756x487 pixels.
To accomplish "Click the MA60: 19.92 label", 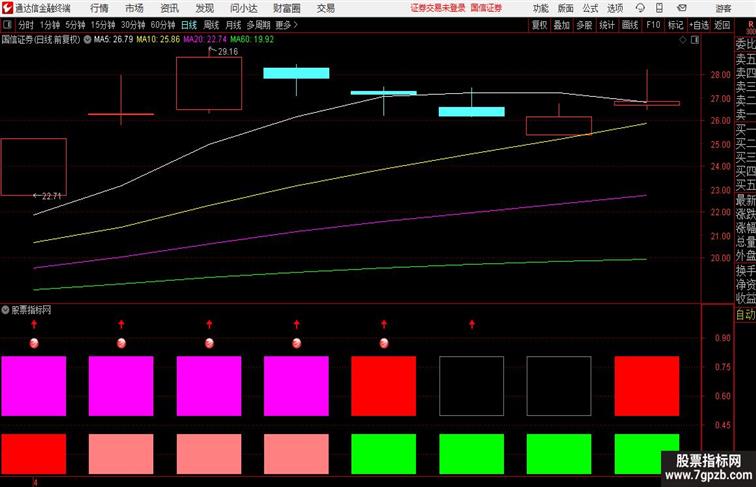I will pyautogui.click(x=252, y=40).
